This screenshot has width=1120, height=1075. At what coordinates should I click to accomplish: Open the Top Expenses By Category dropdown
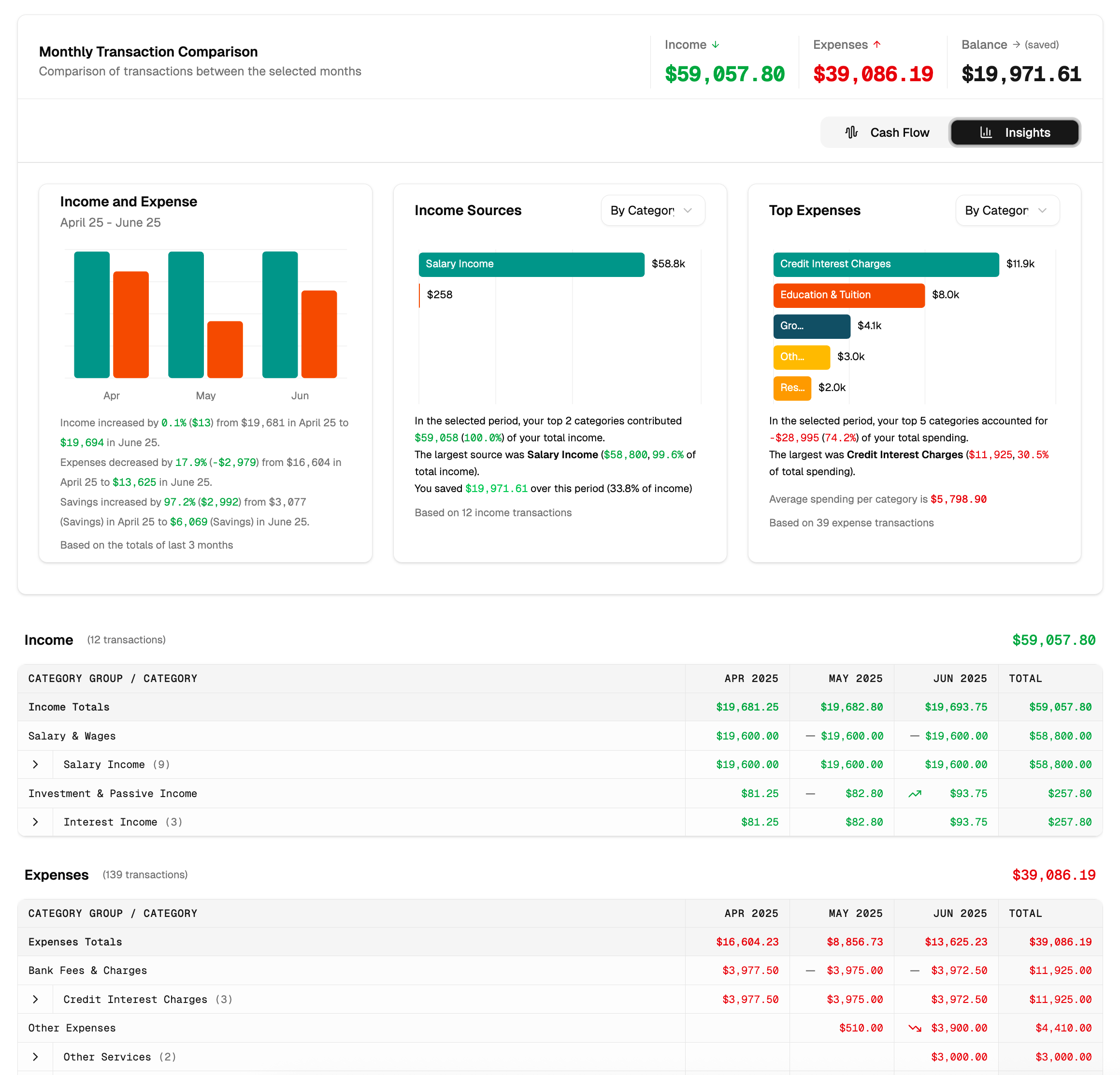pyautogui.click(x=1007, y=210)
